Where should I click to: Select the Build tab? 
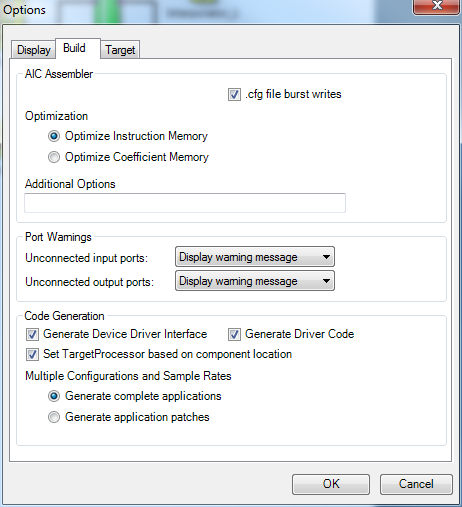coord(78,48)
